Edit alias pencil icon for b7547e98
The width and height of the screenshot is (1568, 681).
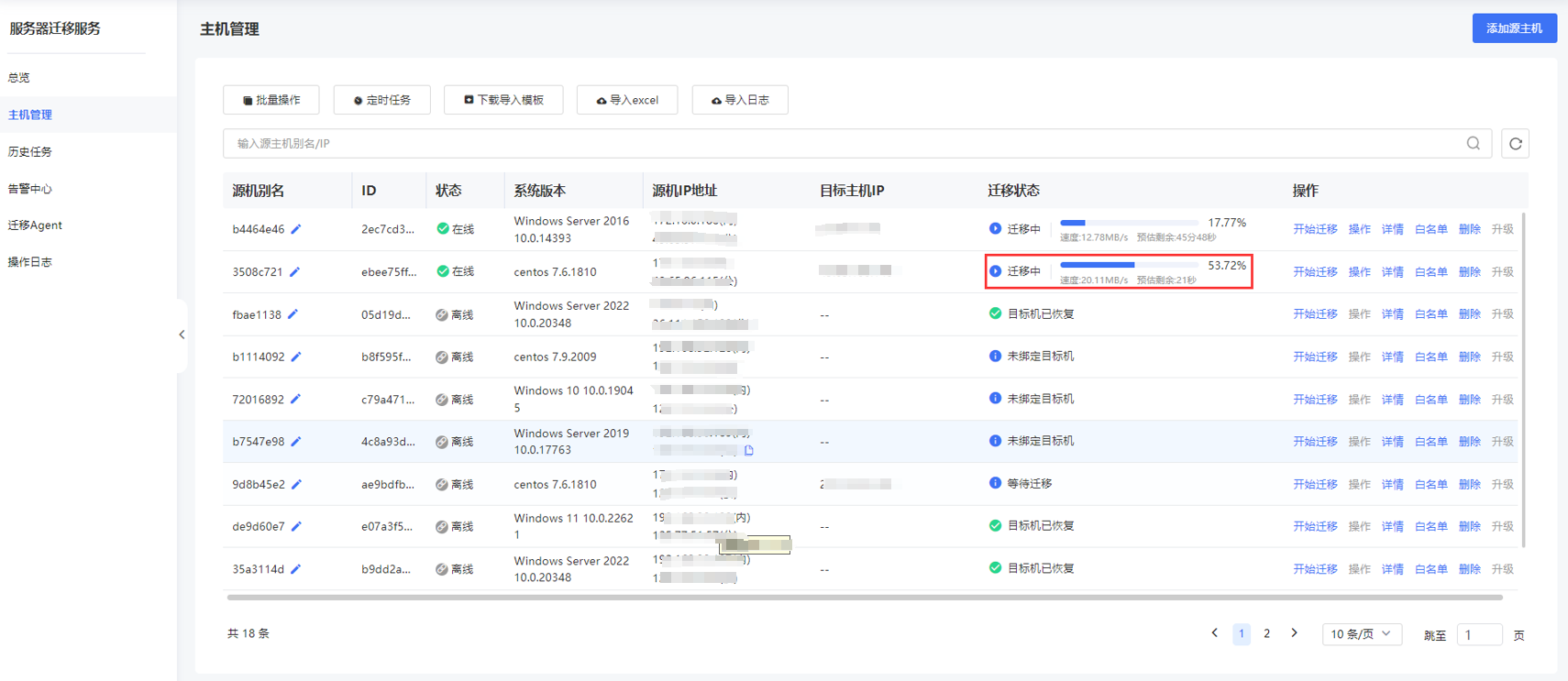[296, 442]
